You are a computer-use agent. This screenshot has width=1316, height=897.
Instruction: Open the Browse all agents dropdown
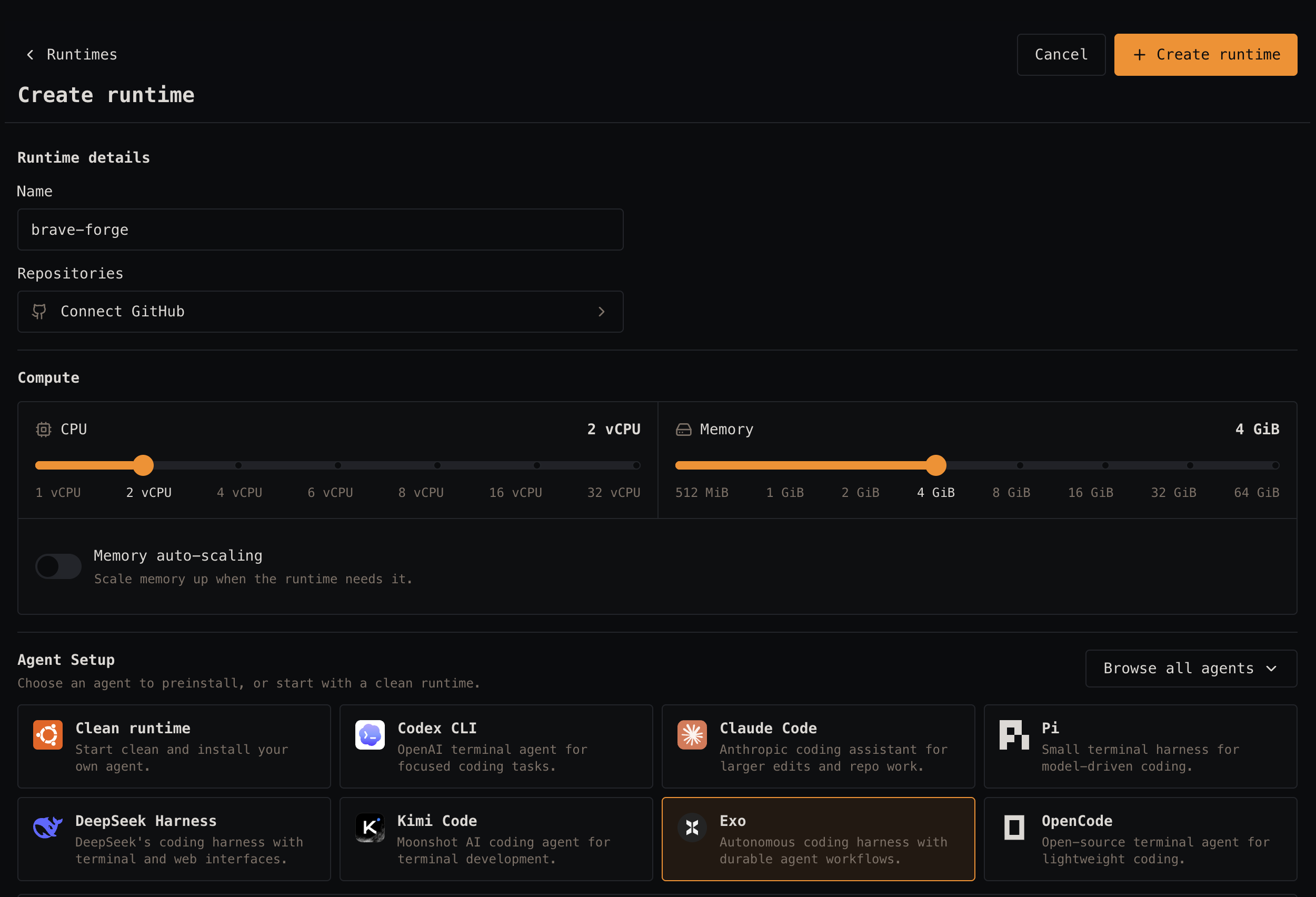coord(1190,668)
